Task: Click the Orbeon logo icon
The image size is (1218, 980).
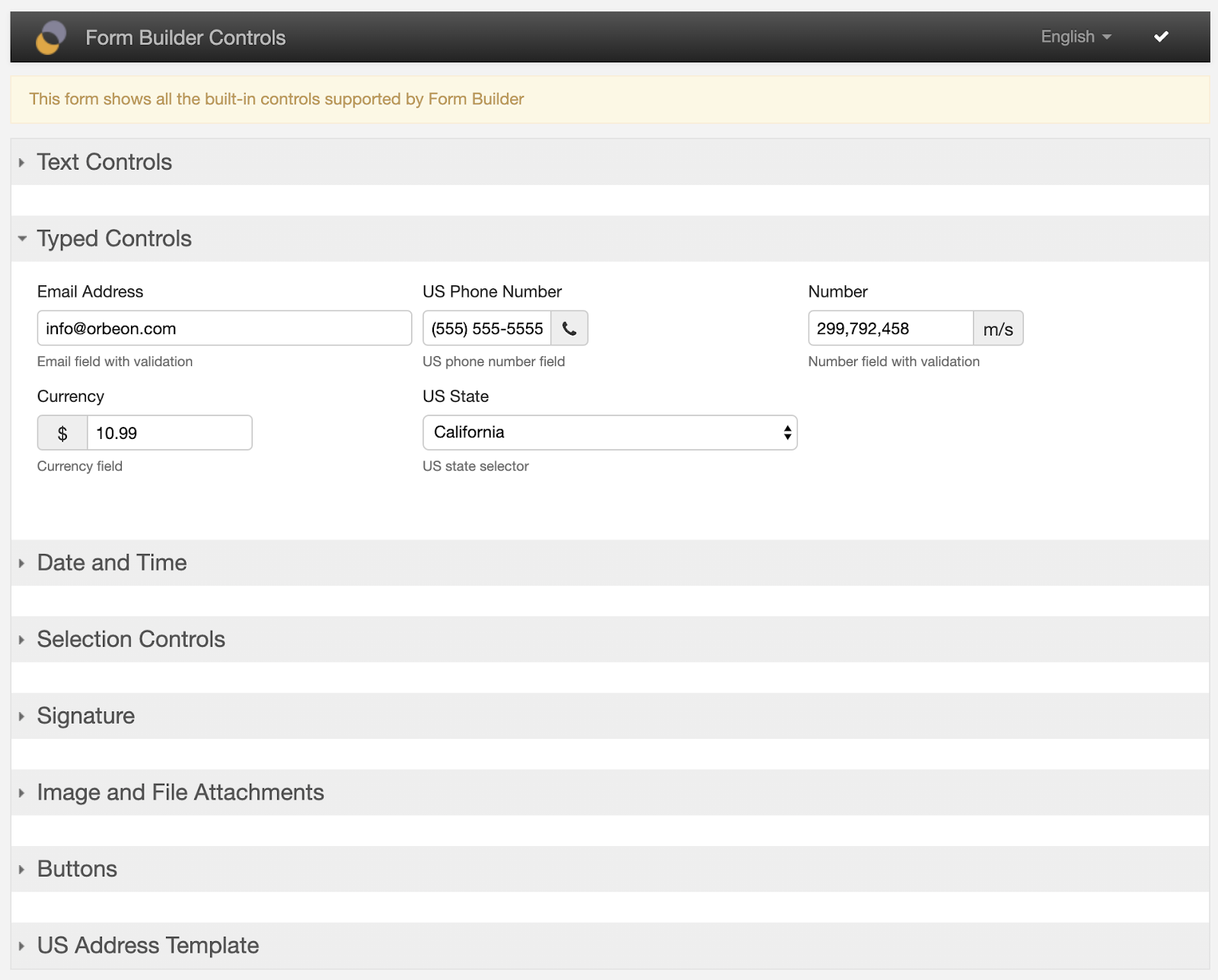Action: (x=51, y=37)
